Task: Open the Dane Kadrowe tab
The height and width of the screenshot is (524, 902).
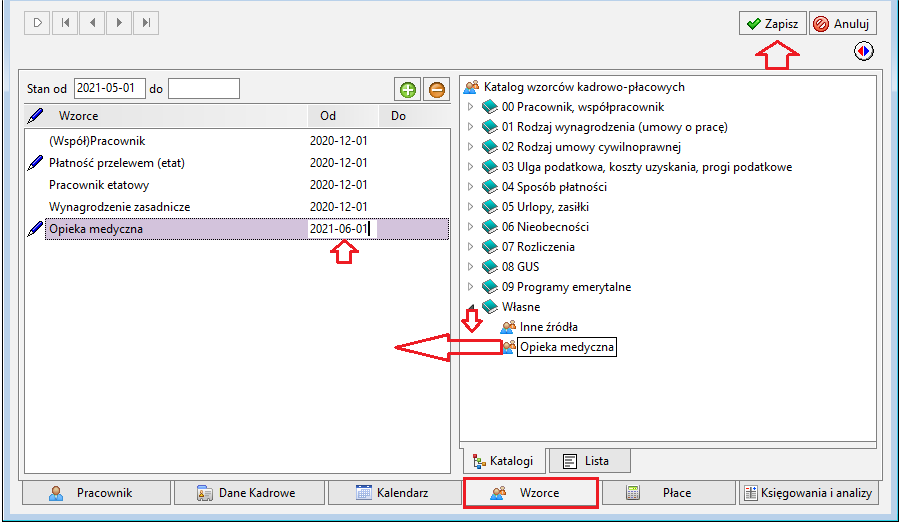Action: coord(249,493)
